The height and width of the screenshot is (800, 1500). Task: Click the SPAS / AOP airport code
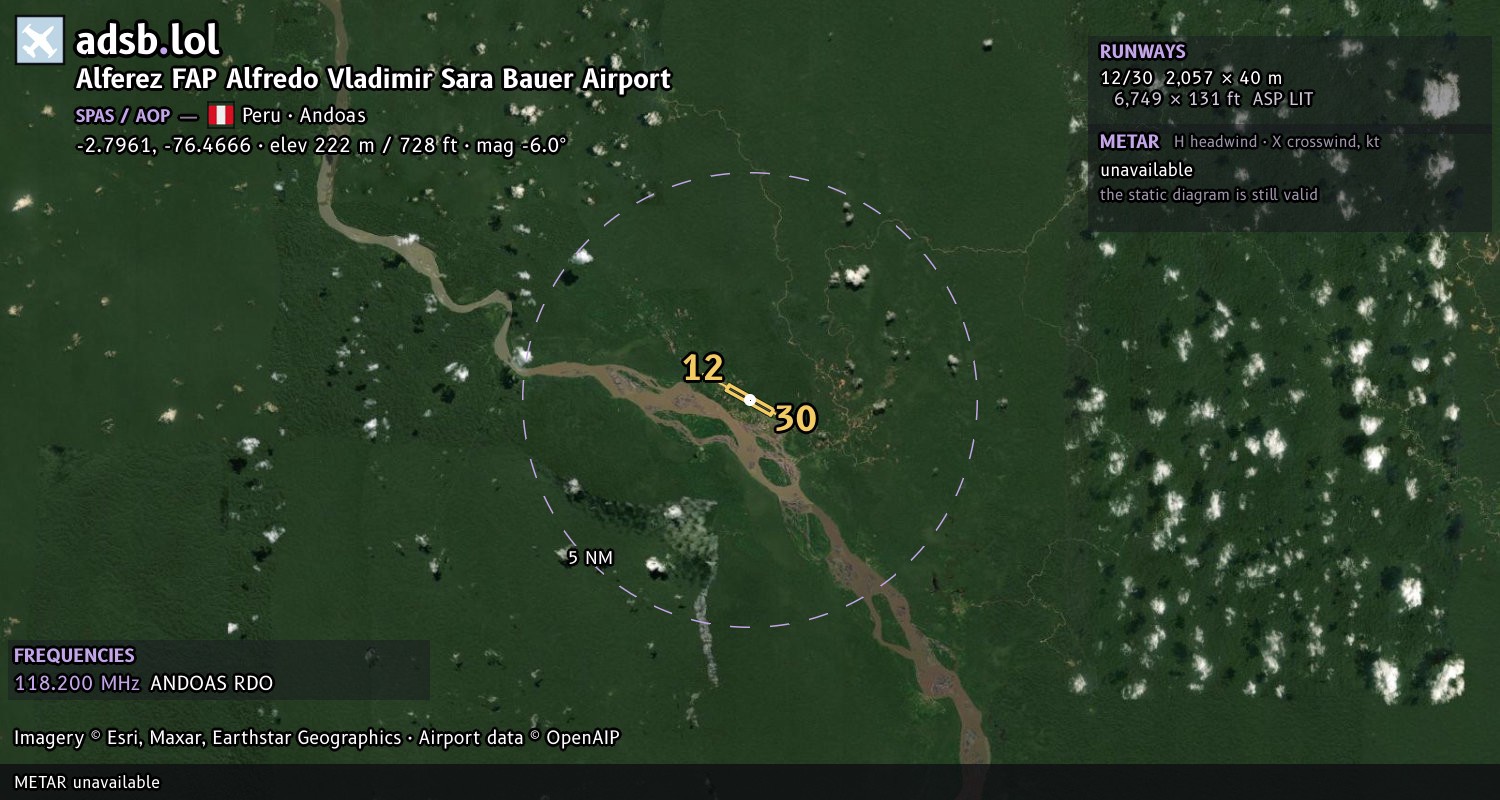click(x=122, y=115)
